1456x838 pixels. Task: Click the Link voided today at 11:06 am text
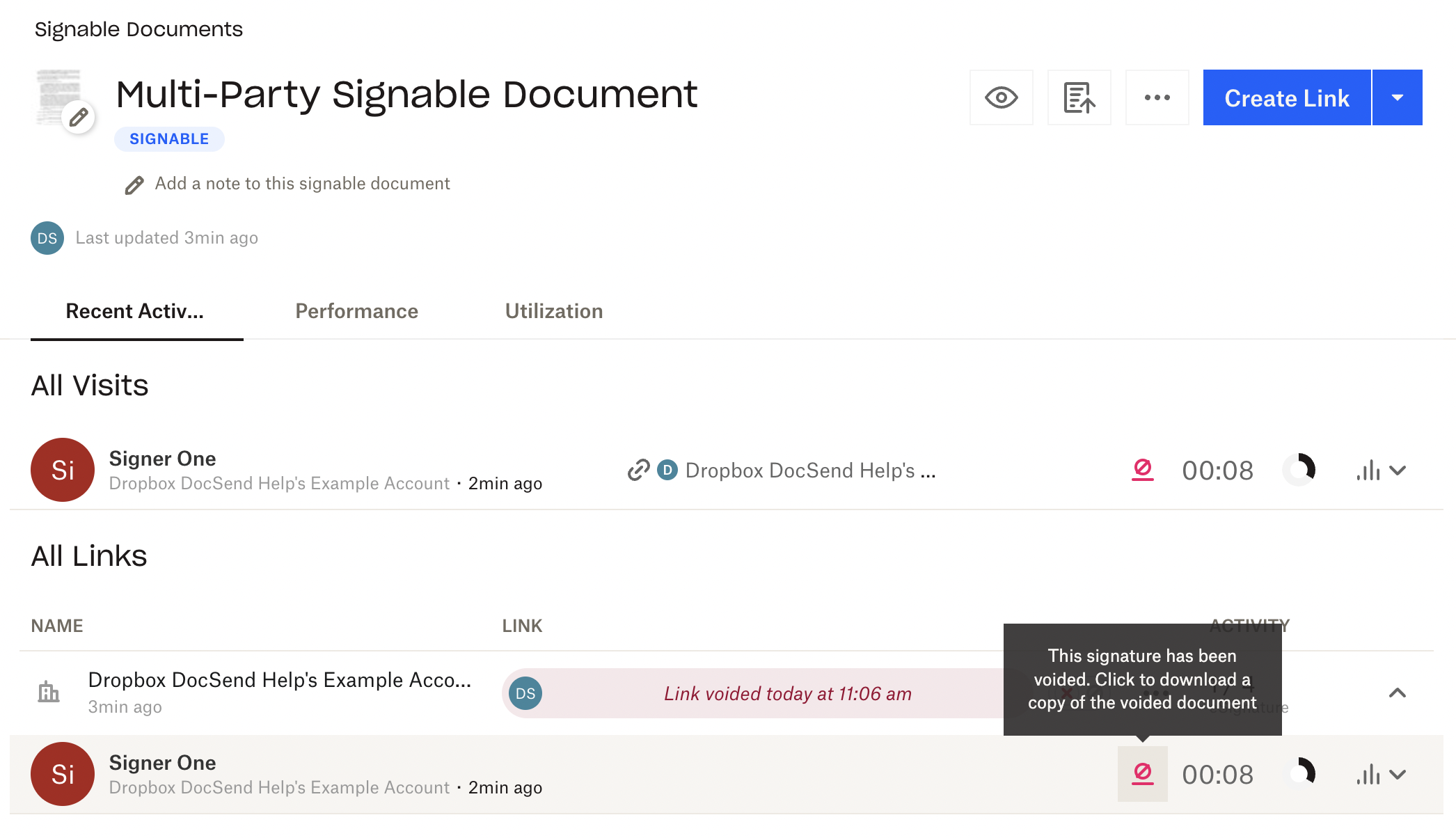click(788, 694)
